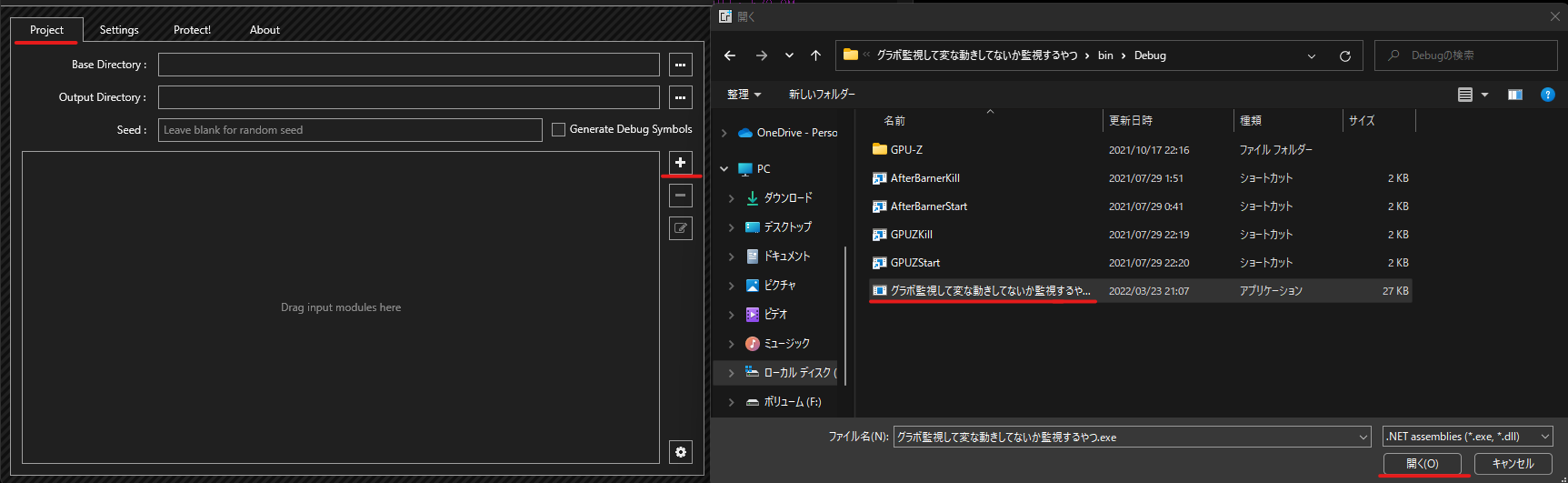This screenshot has width=1568, height=483.
Task: Browse for Base Directory with ellipsis button
Action: [680, 65]
